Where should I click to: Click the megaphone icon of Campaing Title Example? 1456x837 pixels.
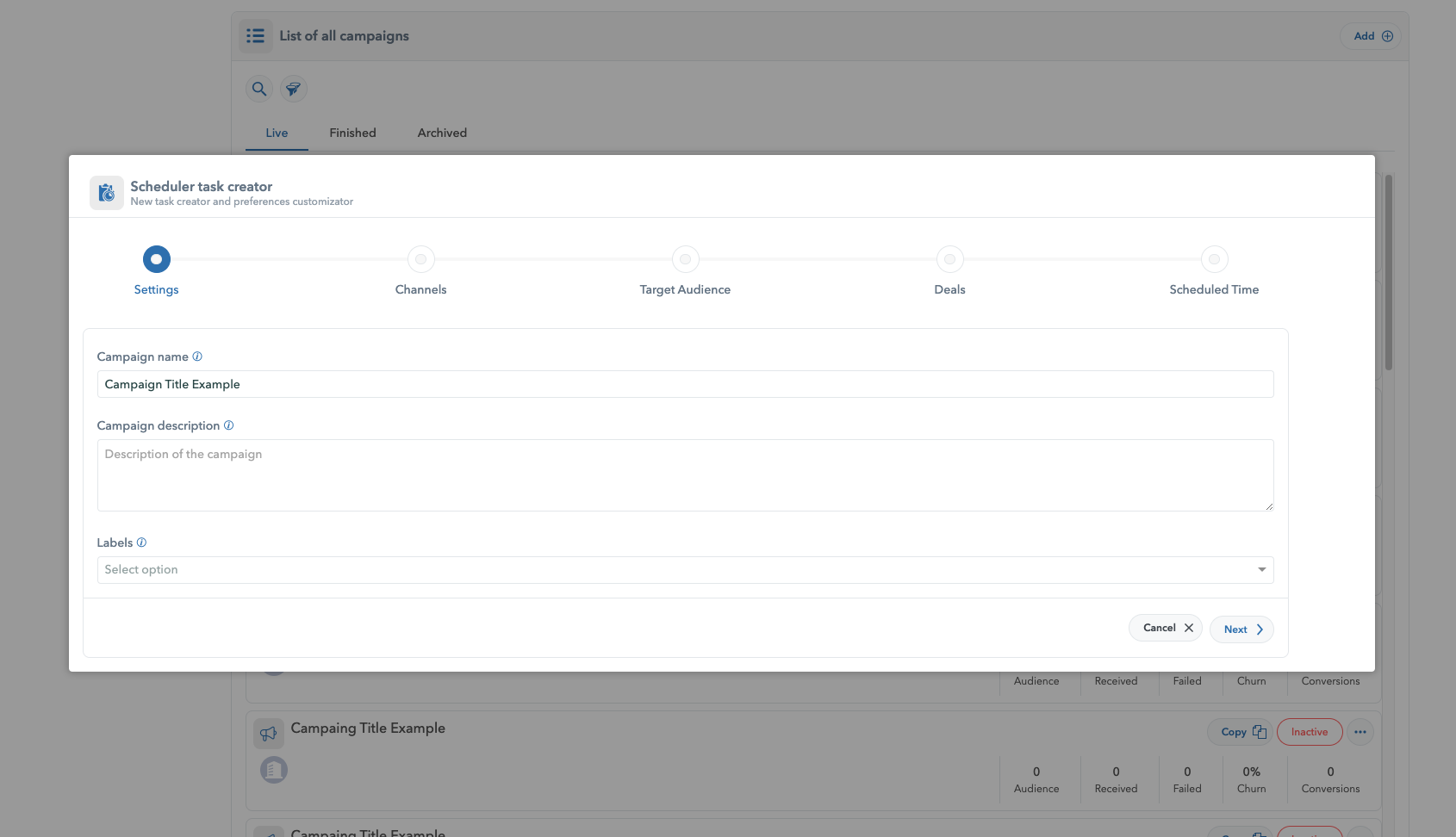269,734
